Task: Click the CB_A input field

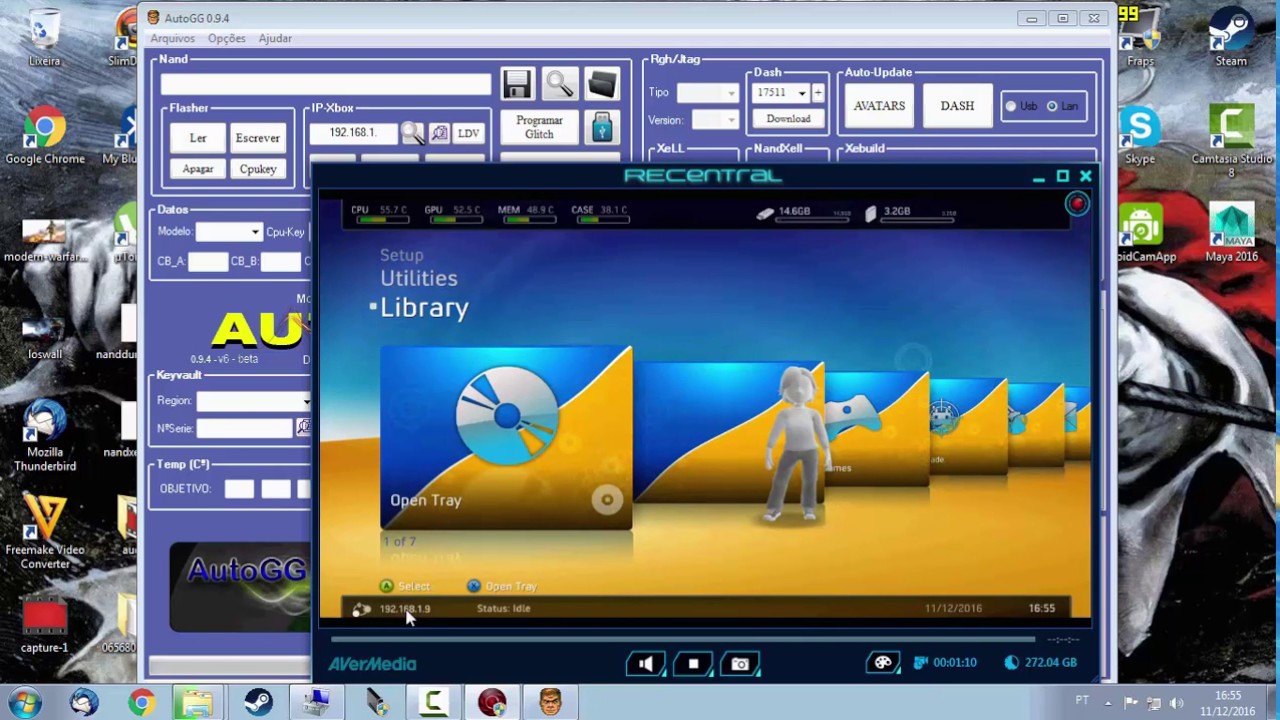Action: click(208, 261)
